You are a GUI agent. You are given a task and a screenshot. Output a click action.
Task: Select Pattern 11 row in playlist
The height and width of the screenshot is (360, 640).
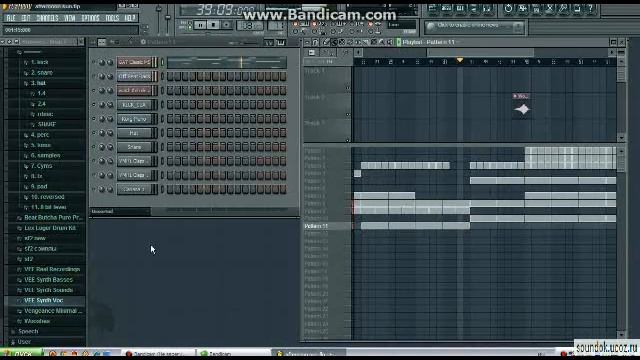(x=327, y=226)
